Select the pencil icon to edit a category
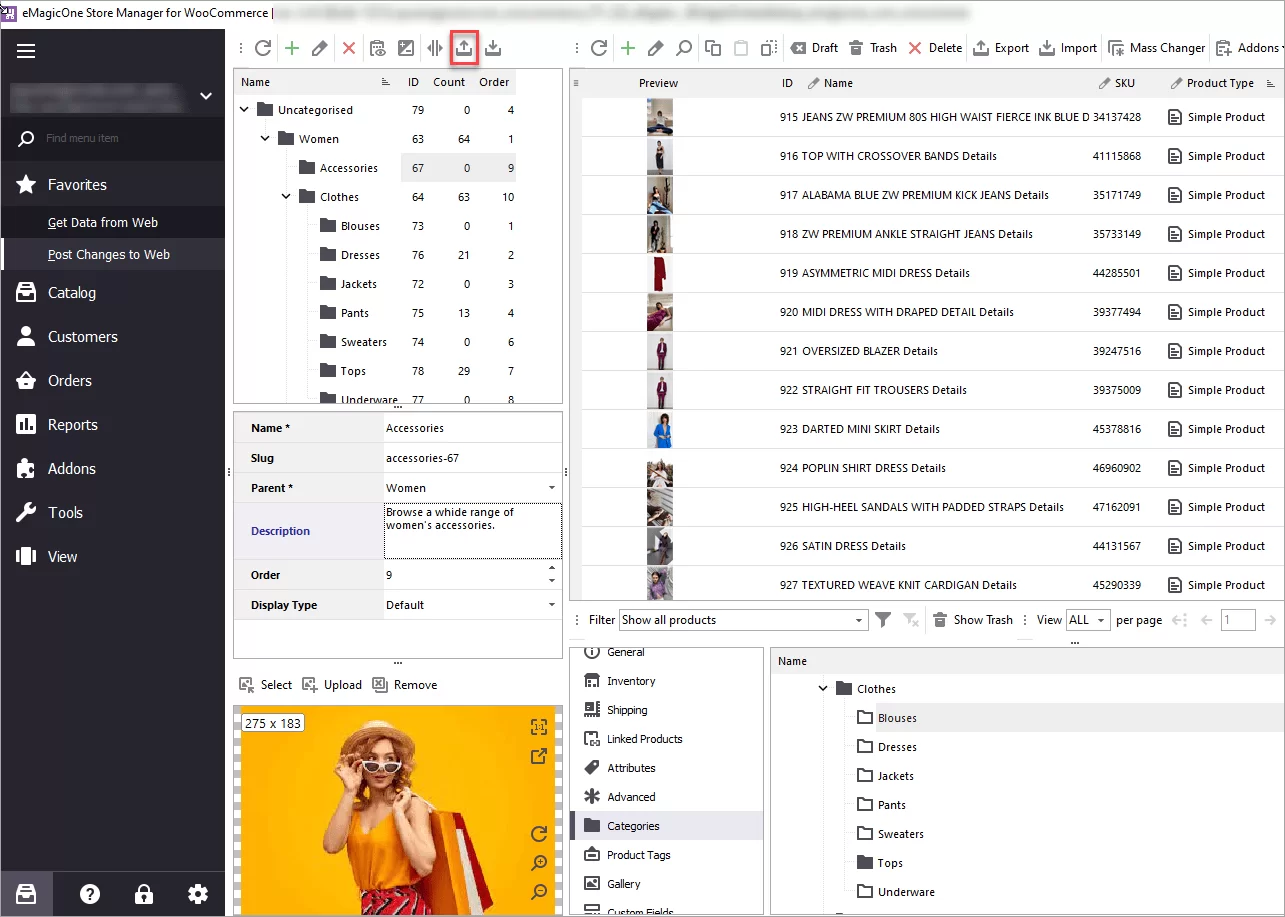Image resolution: width=1285 pixels, height=917 pixels. (318, 47)
